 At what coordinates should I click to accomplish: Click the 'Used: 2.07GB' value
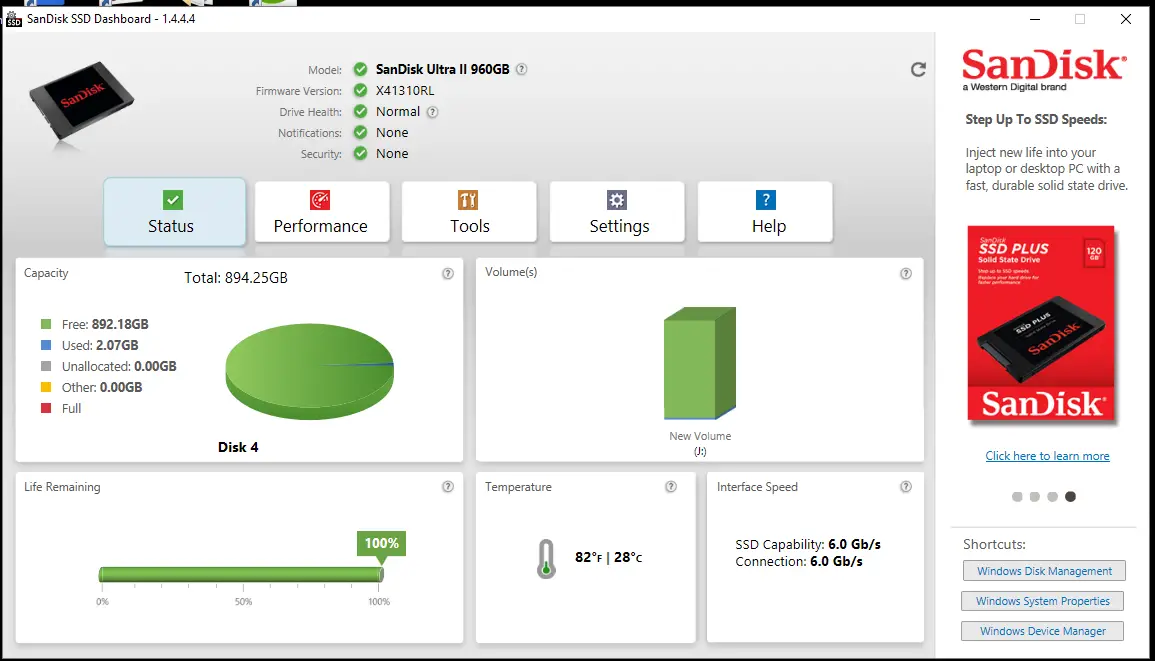[x=100, y=345]
